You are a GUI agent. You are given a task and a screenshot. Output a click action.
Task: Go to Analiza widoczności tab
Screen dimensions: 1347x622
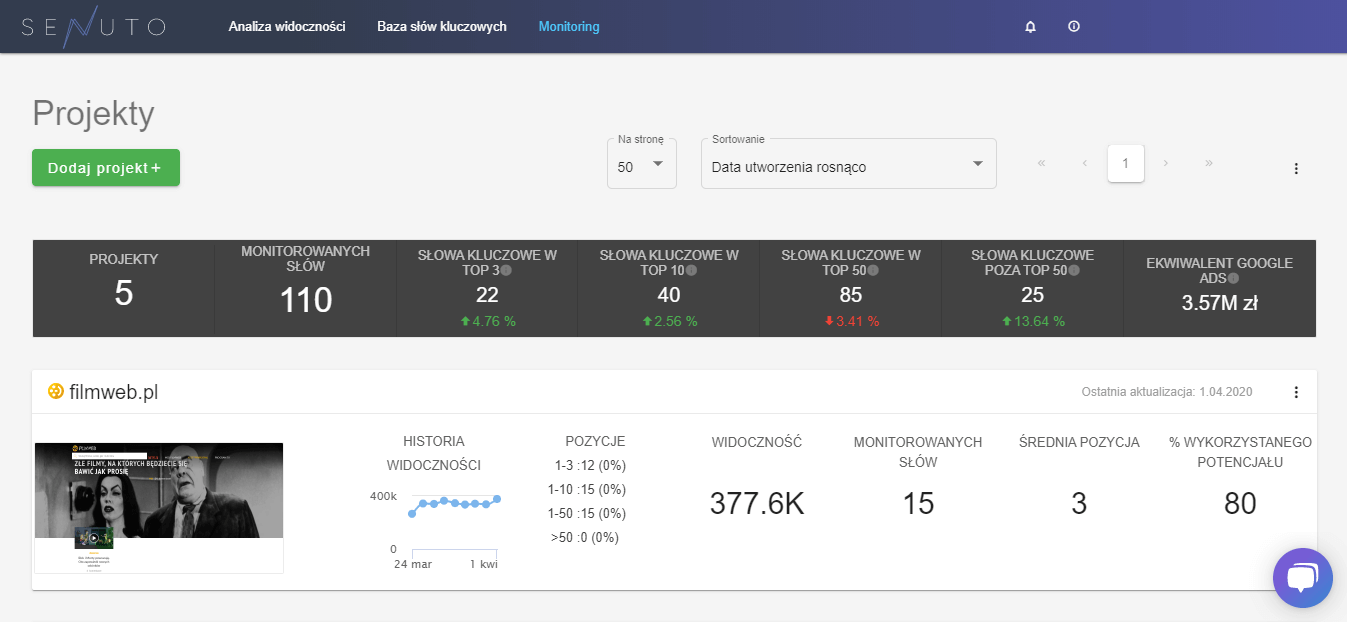point(286,27)
